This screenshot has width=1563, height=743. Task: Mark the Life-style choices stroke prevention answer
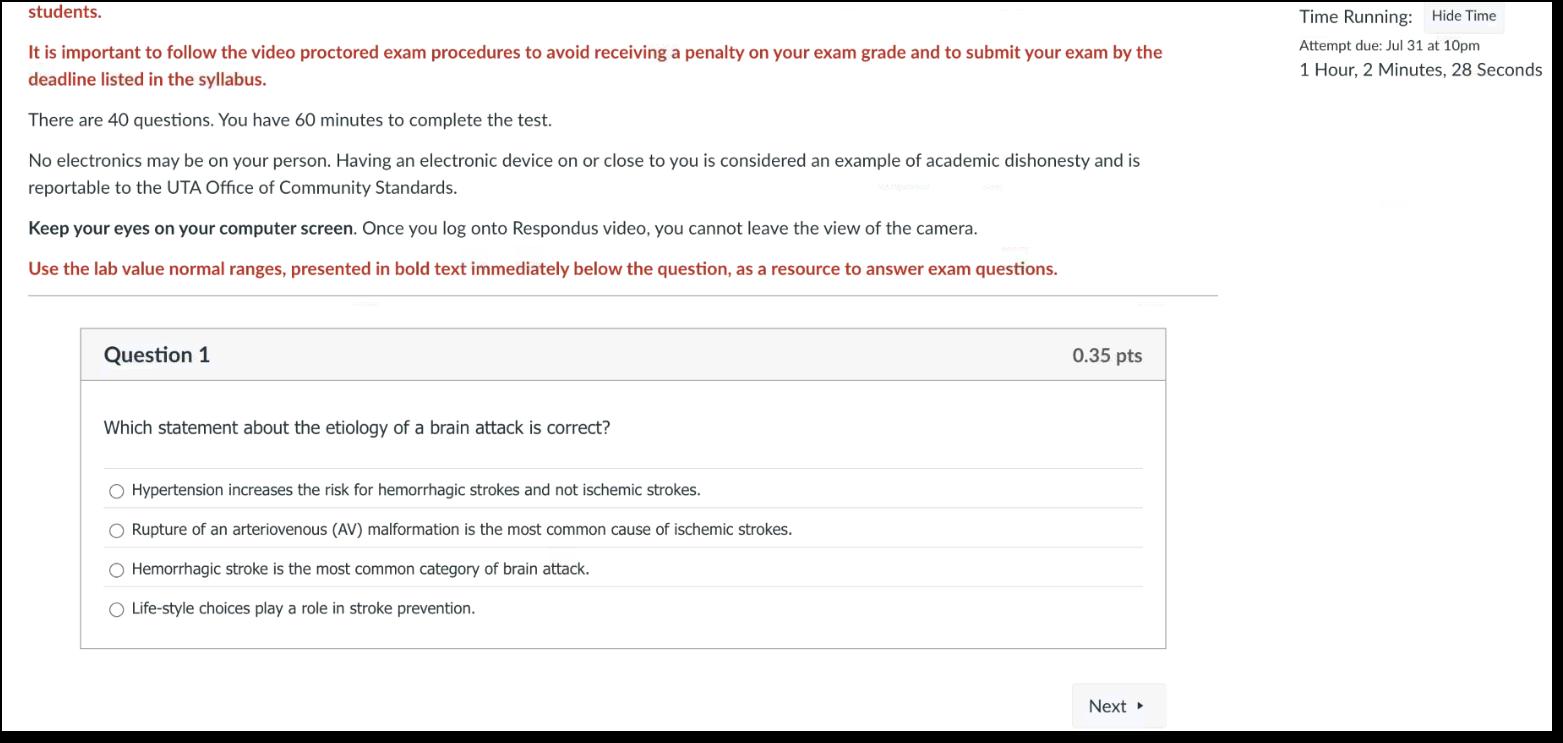(117, 609)
